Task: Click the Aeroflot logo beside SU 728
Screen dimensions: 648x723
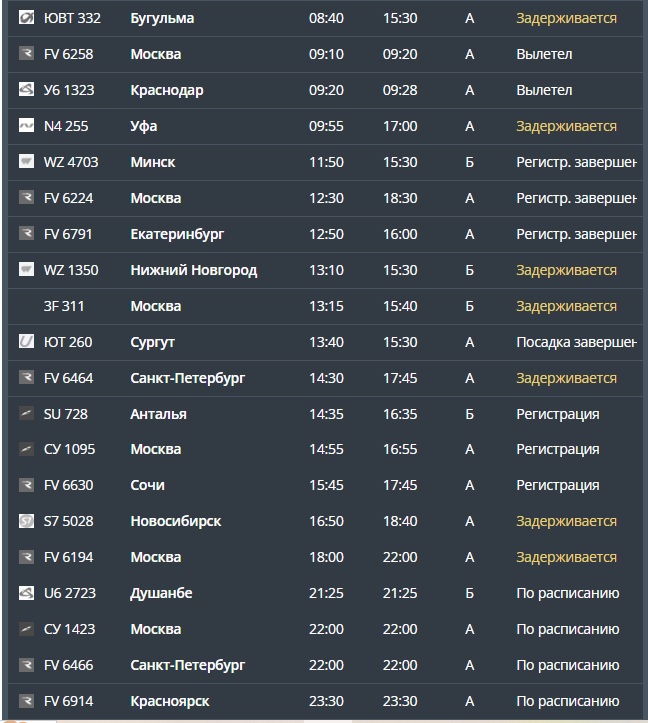Action: pyautogui.click(x=26, y=414)
